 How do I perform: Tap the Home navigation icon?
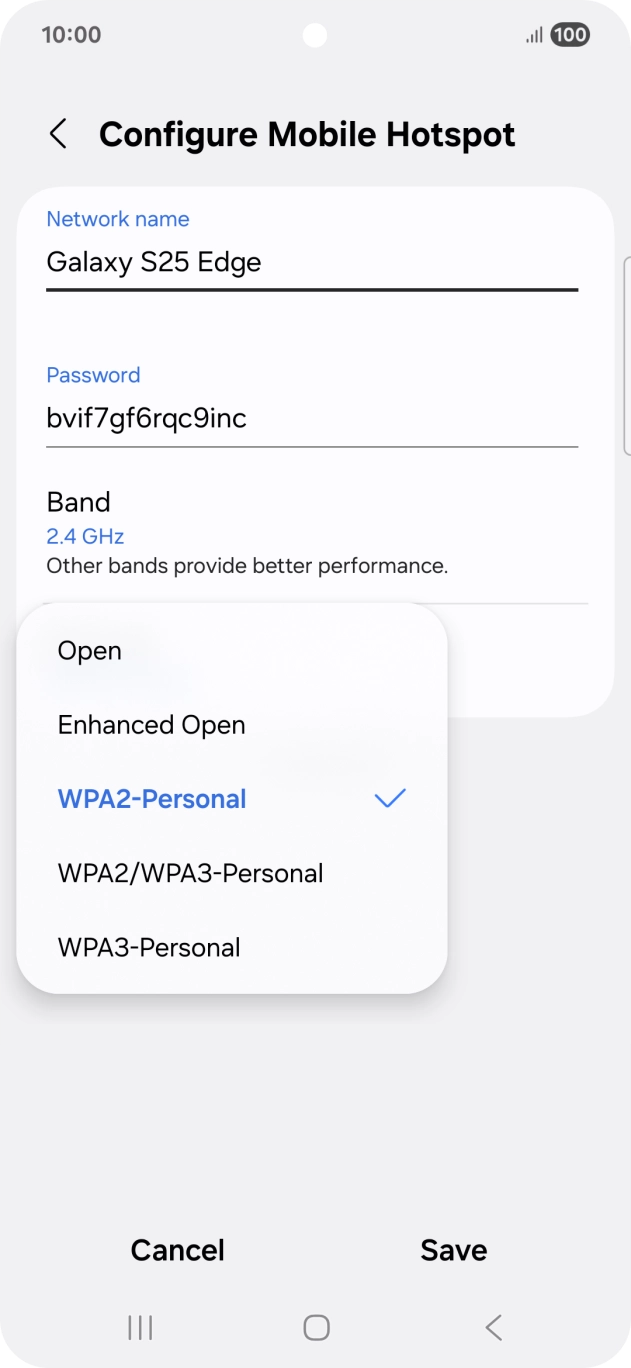point(315,1328)
